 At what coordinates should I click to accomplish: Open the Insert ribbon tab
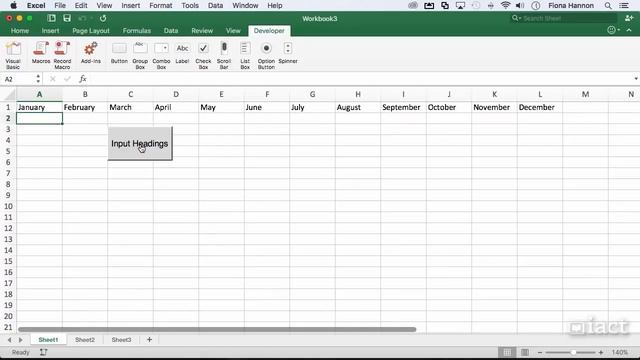(x=50, y=31)
